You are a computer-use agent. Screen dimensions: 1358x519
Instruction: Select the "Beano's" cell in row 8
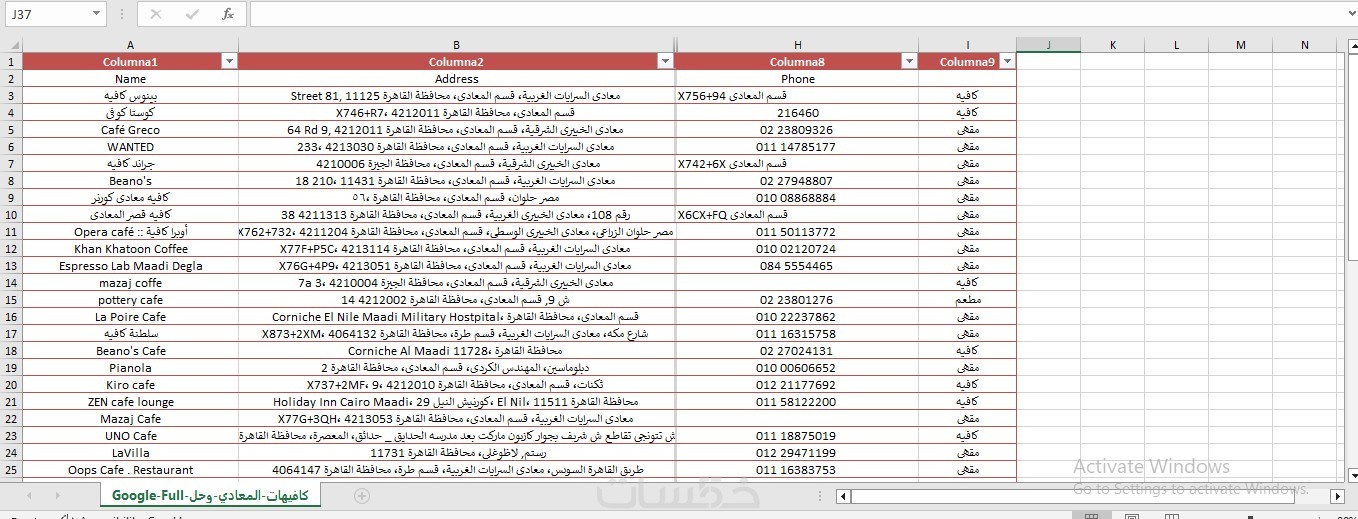coord(130,181)
